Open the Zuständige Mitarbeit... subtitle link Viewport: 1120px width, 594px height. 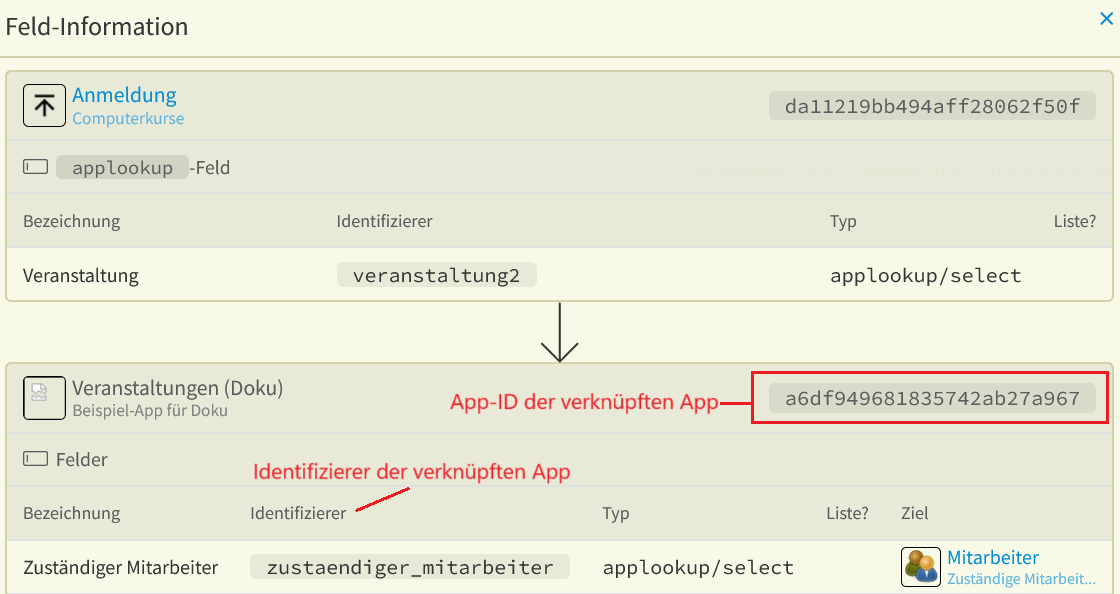(1021, 579)
